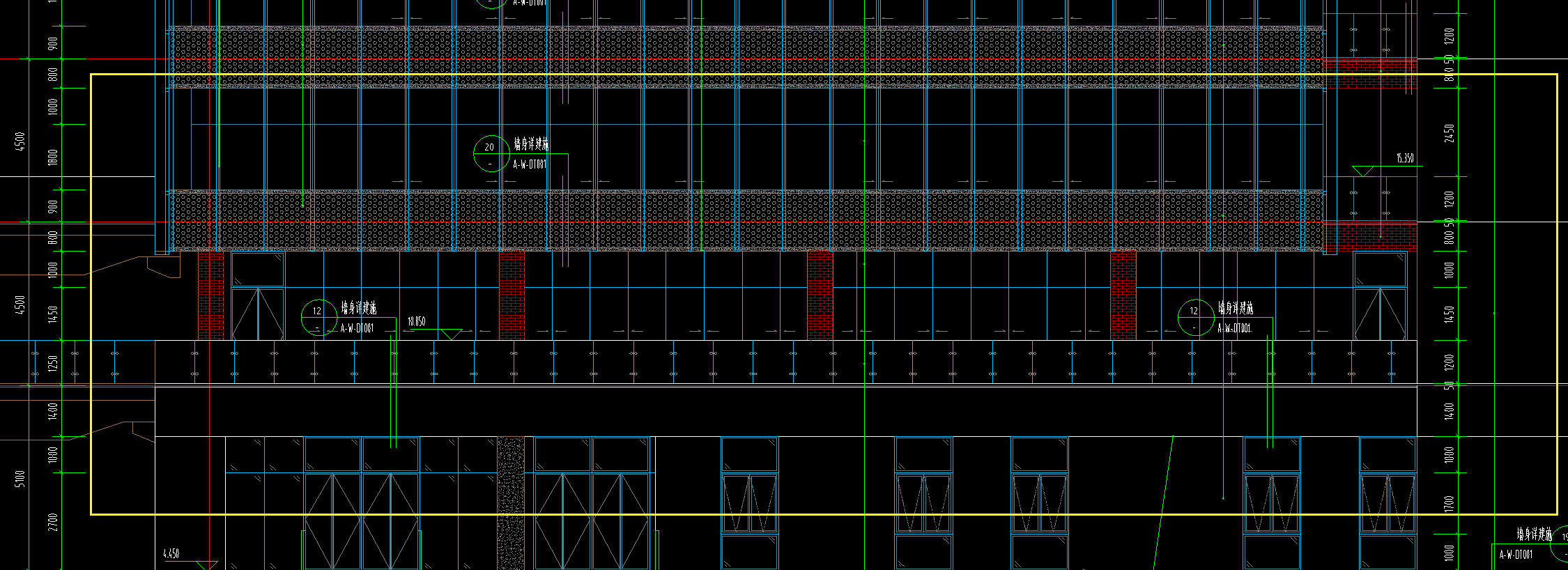This screenshot has height=570, width=1568.
Task: Click the "10.050" elevation value
Action: click(x=416, y=322)
